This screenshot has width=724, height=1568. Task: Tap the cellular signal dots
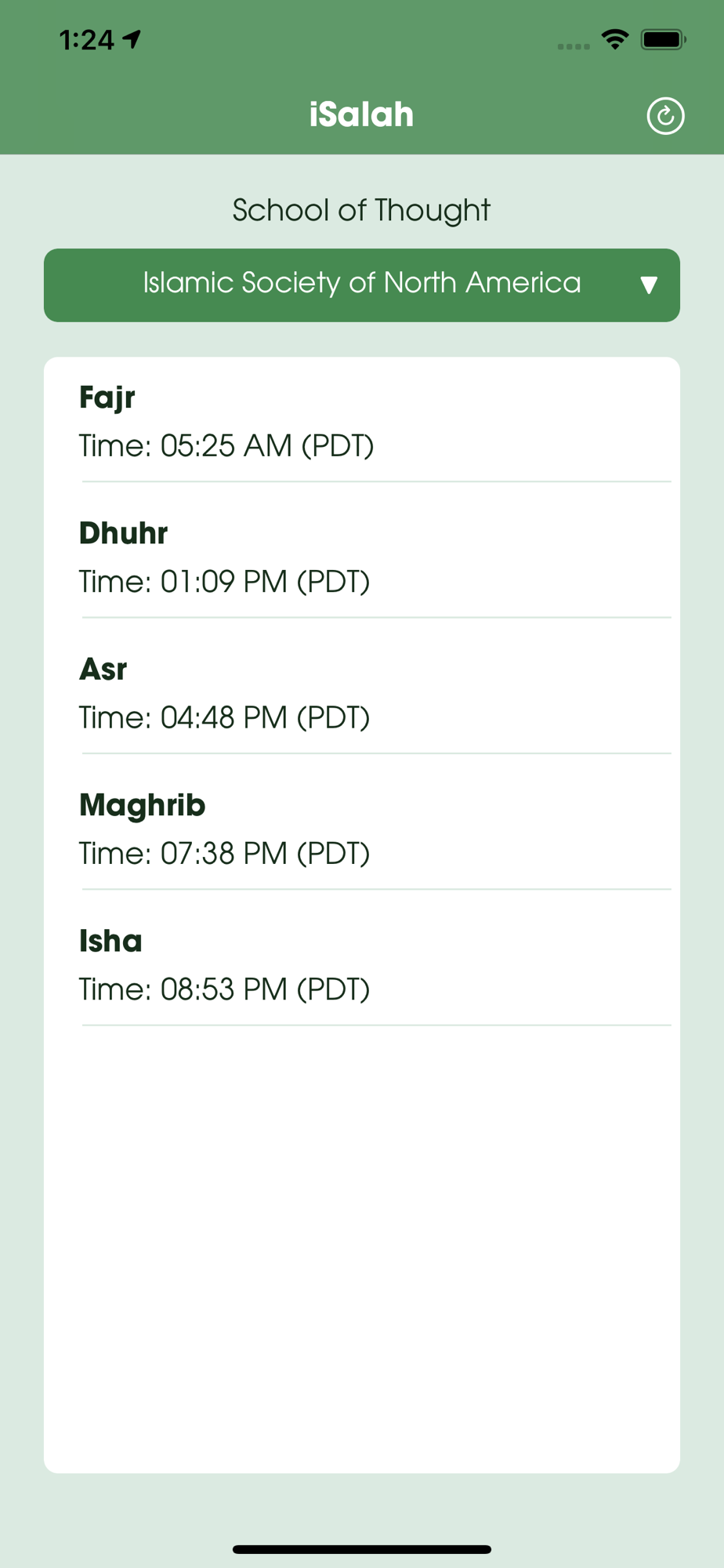click(574, 46)
